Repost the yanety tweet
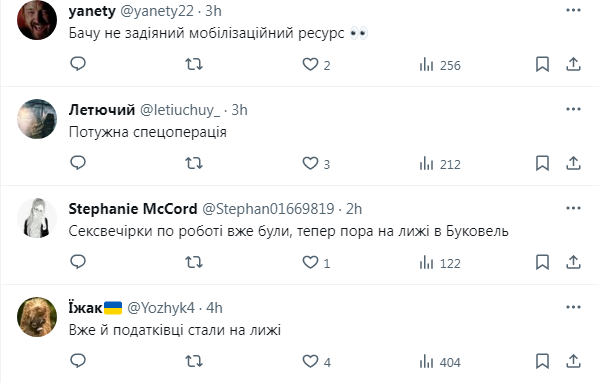Image resolution: width=599 pixels, height=383 pixels. pyautogui.click(x=194, y=64)
